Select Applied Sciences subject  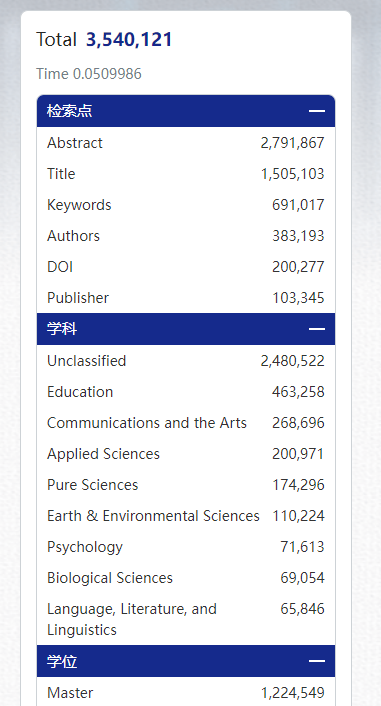[x=186, y=454]
